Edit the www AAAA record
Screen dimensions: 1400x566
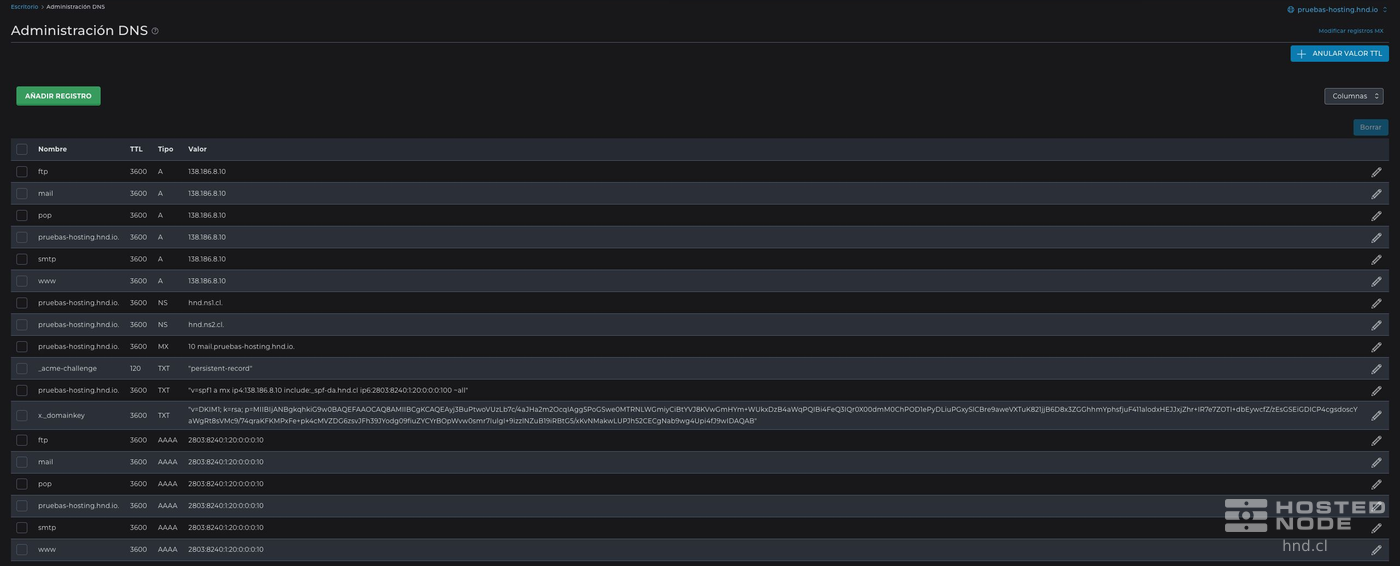(x=1376, y=550)
